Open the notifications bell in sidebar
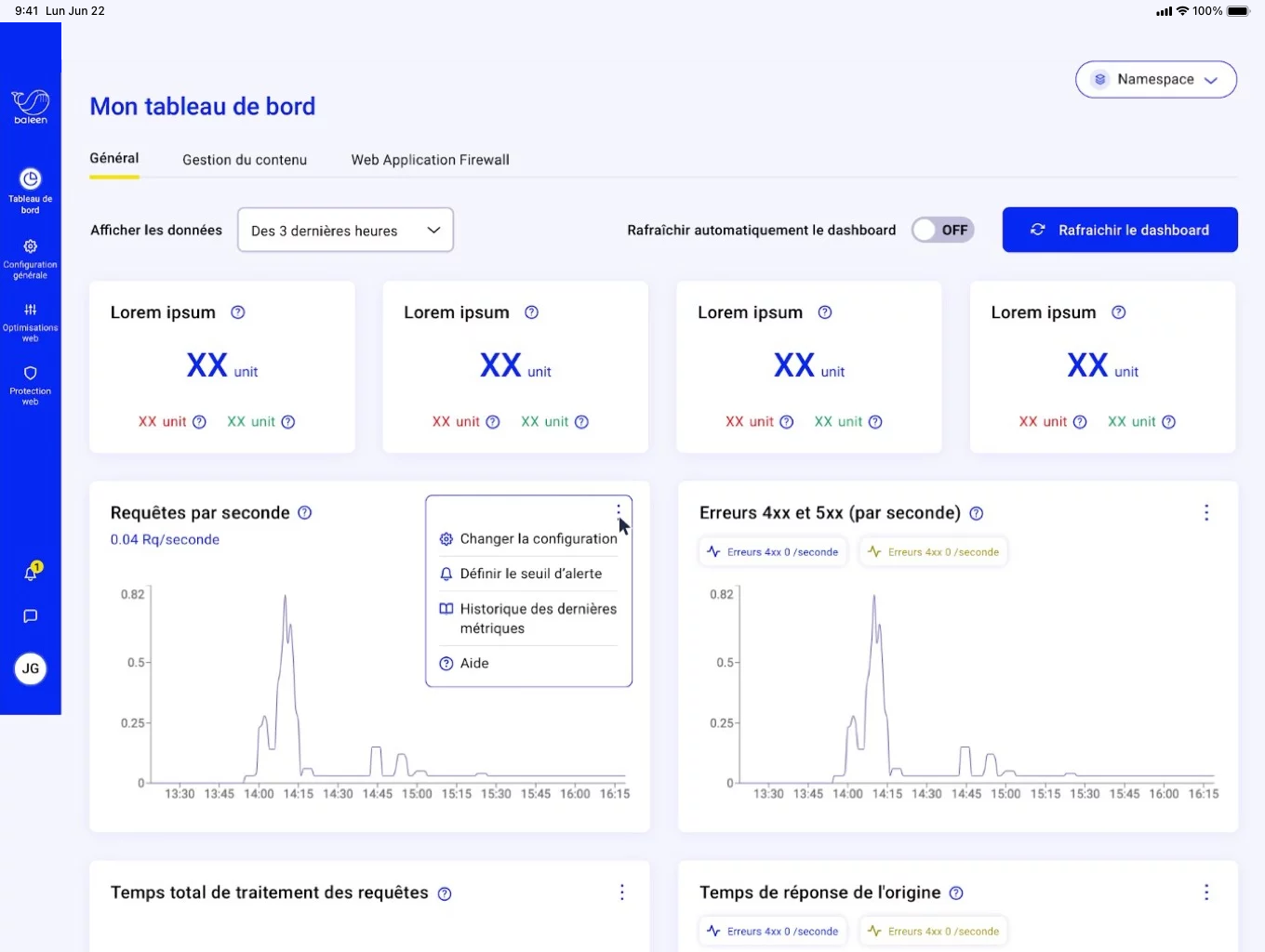The width and height of the screenshot is (1265, 952). click(31, 574)
